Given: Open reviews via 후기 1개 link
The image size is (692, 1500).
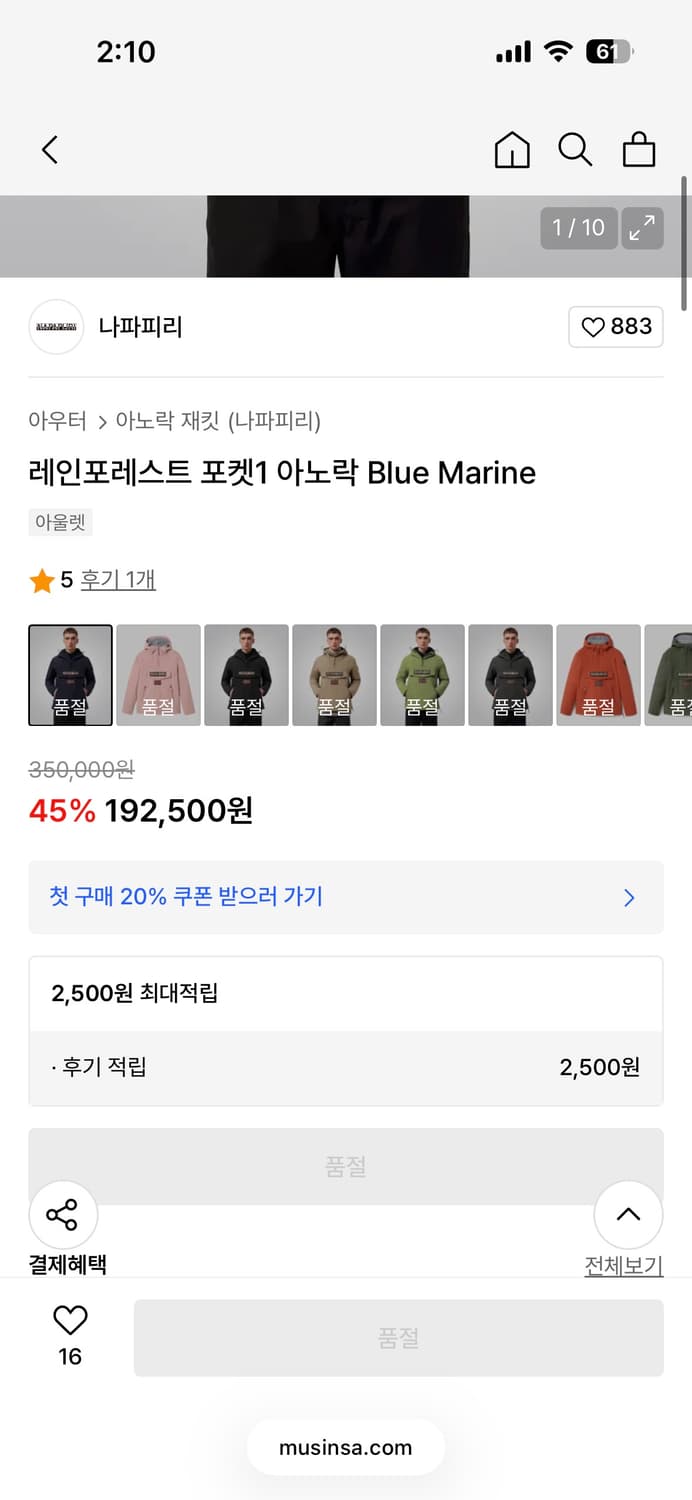Looking at the screenshot, I should click(117, 579).
